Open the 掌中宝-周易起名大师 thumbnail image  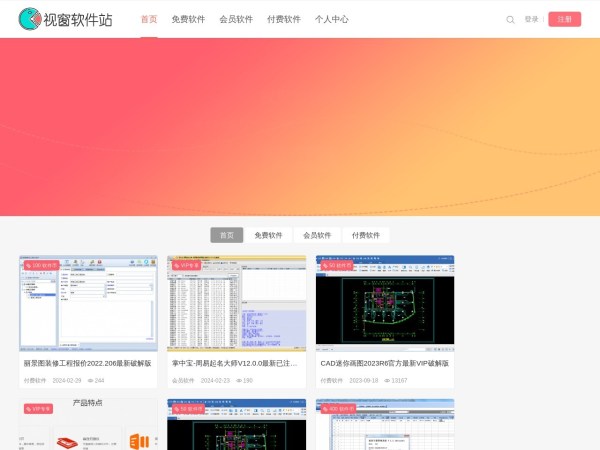(236, 303)
